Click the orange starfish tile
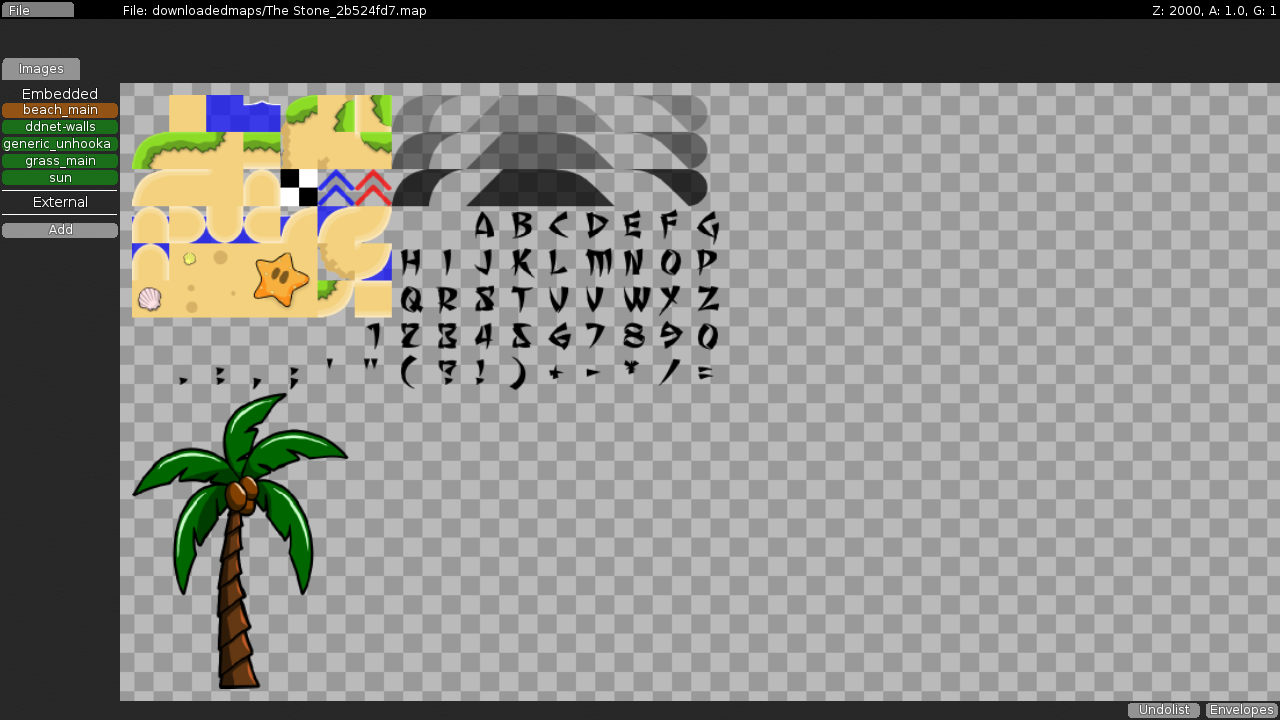 279,279
